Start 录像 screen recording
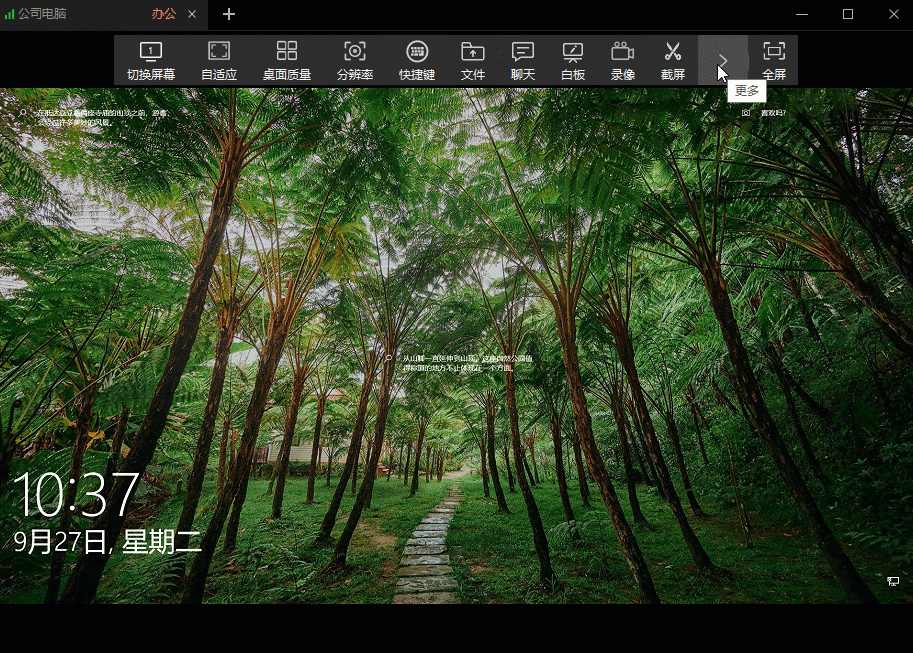The height and width of the screenshot is (653, 913). [x=623, y=61]
